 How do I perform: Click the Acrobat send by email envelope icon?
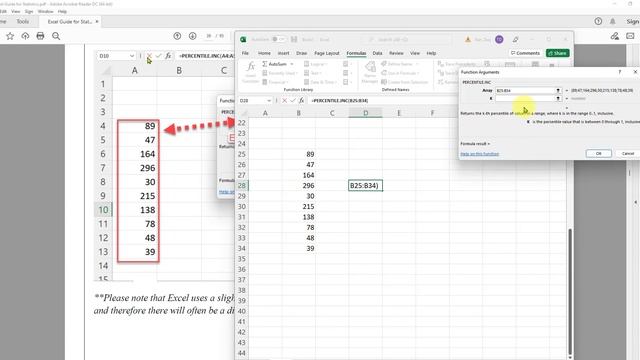pyautogui.click(x=630, y=36)
